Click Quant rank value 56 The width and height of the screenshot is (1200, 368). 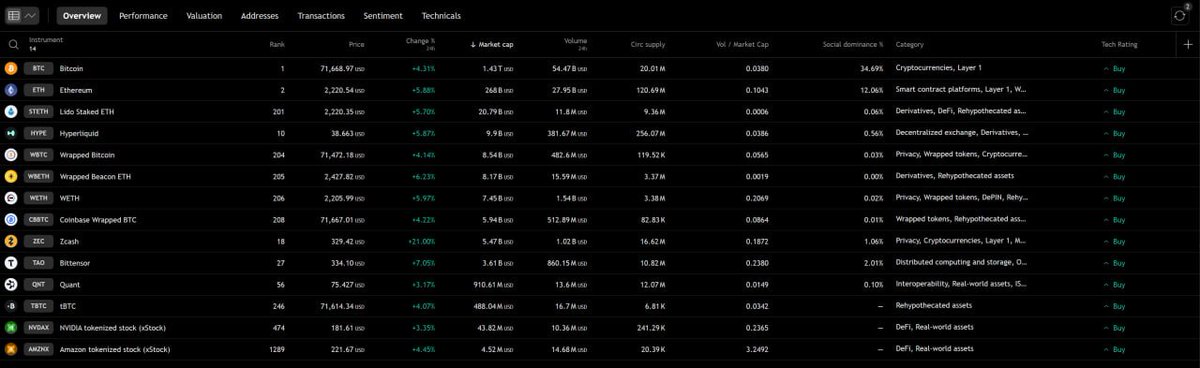(281, 284)
